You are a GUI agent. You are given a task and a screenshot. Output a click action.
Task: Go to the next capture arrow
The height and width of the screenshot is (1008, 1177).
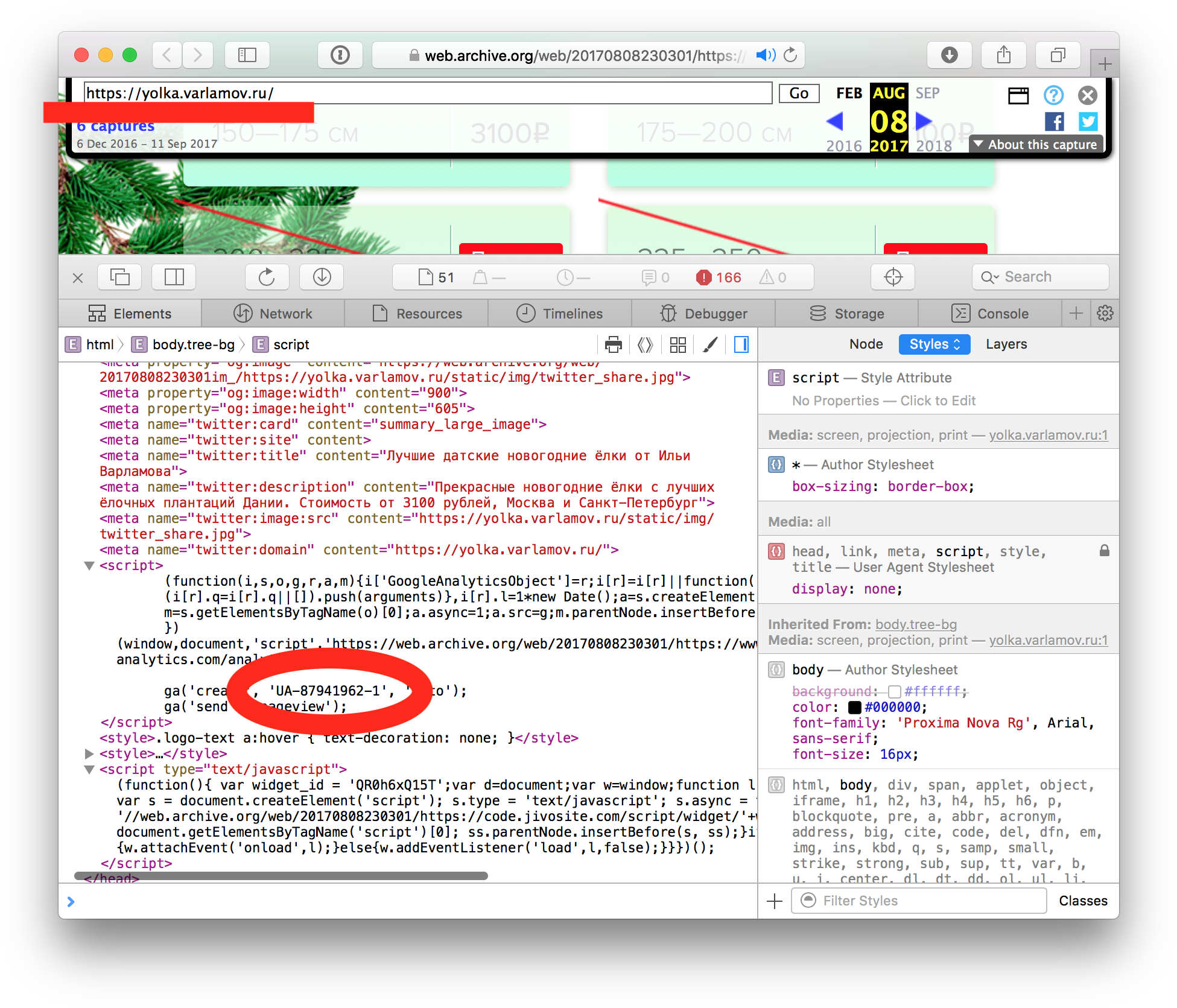pyautogui.click(x=924, y=121)
